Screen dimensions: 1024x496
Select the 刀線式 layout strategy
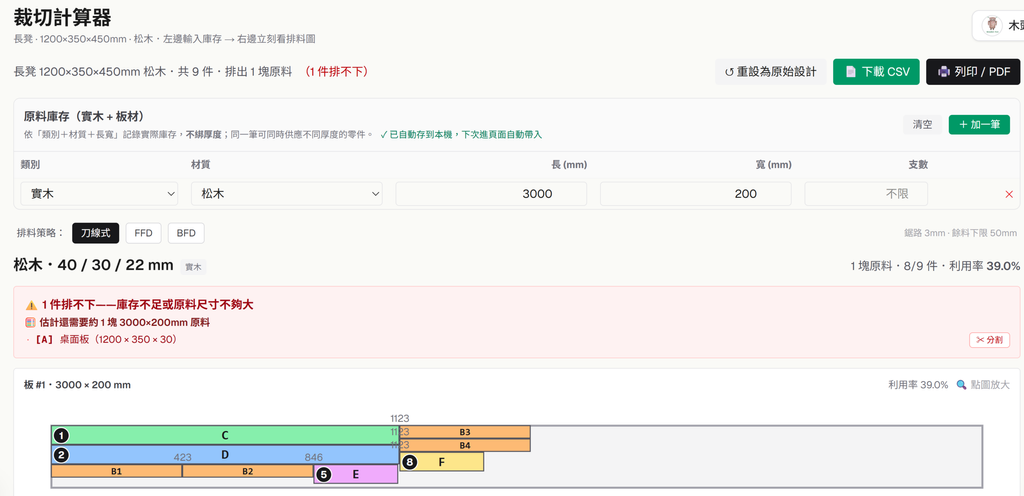click(x=95, y=233)
